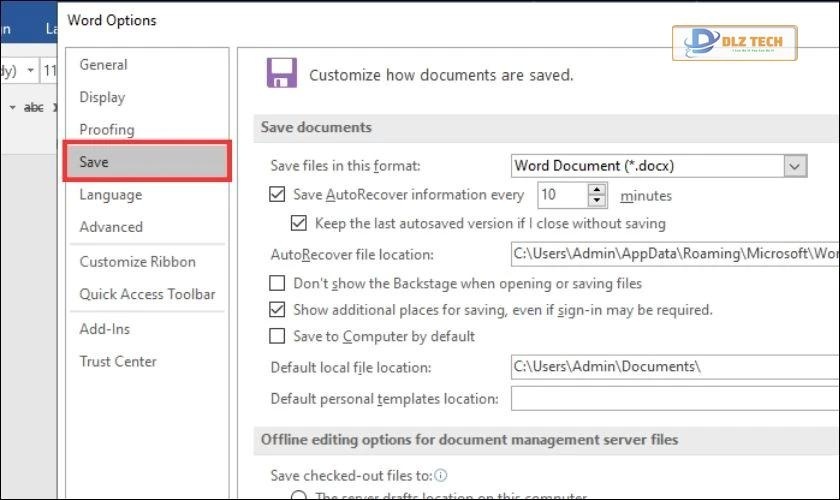Click the Save documents section heading
This screenshot has width=840, height=500.
(316, 128)
